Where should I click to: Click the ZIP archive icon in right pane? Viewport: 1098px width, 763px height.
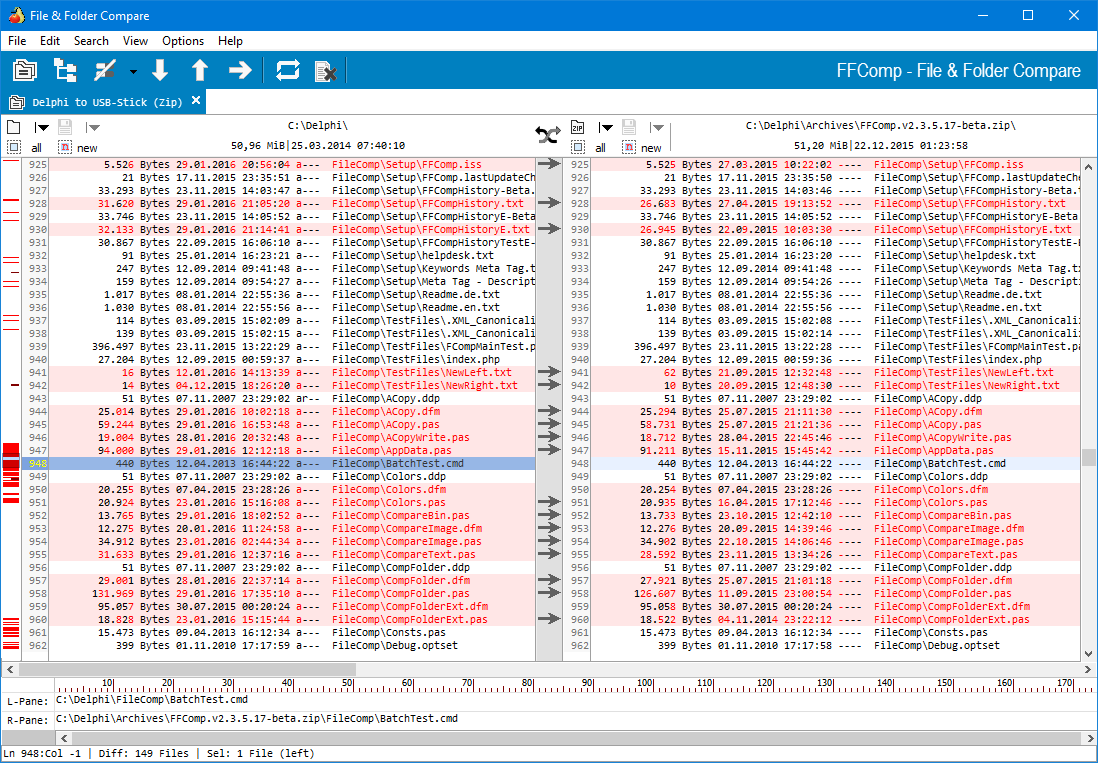(x=578, y=127)
